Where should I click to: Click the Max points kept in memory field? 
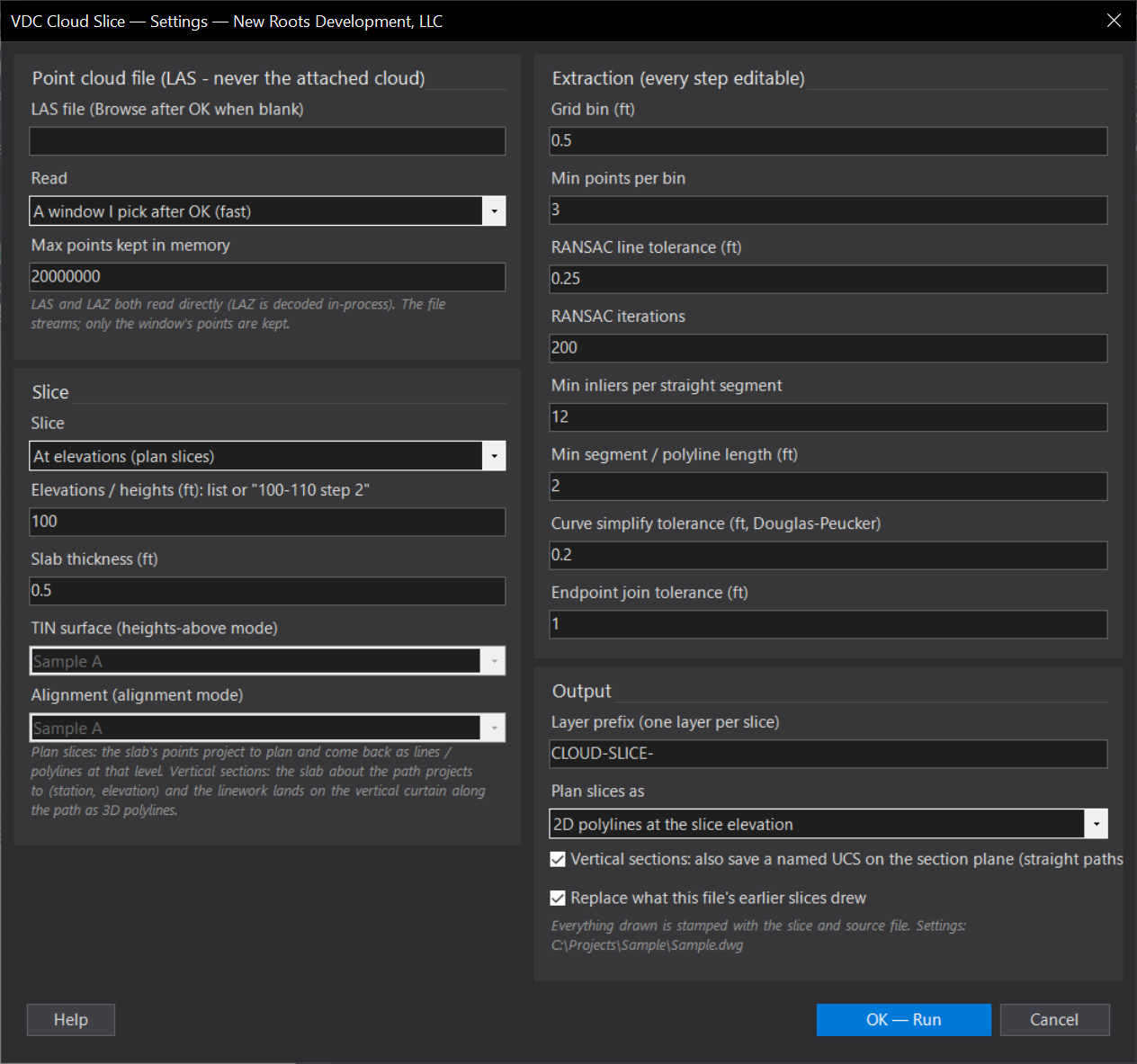267,277
